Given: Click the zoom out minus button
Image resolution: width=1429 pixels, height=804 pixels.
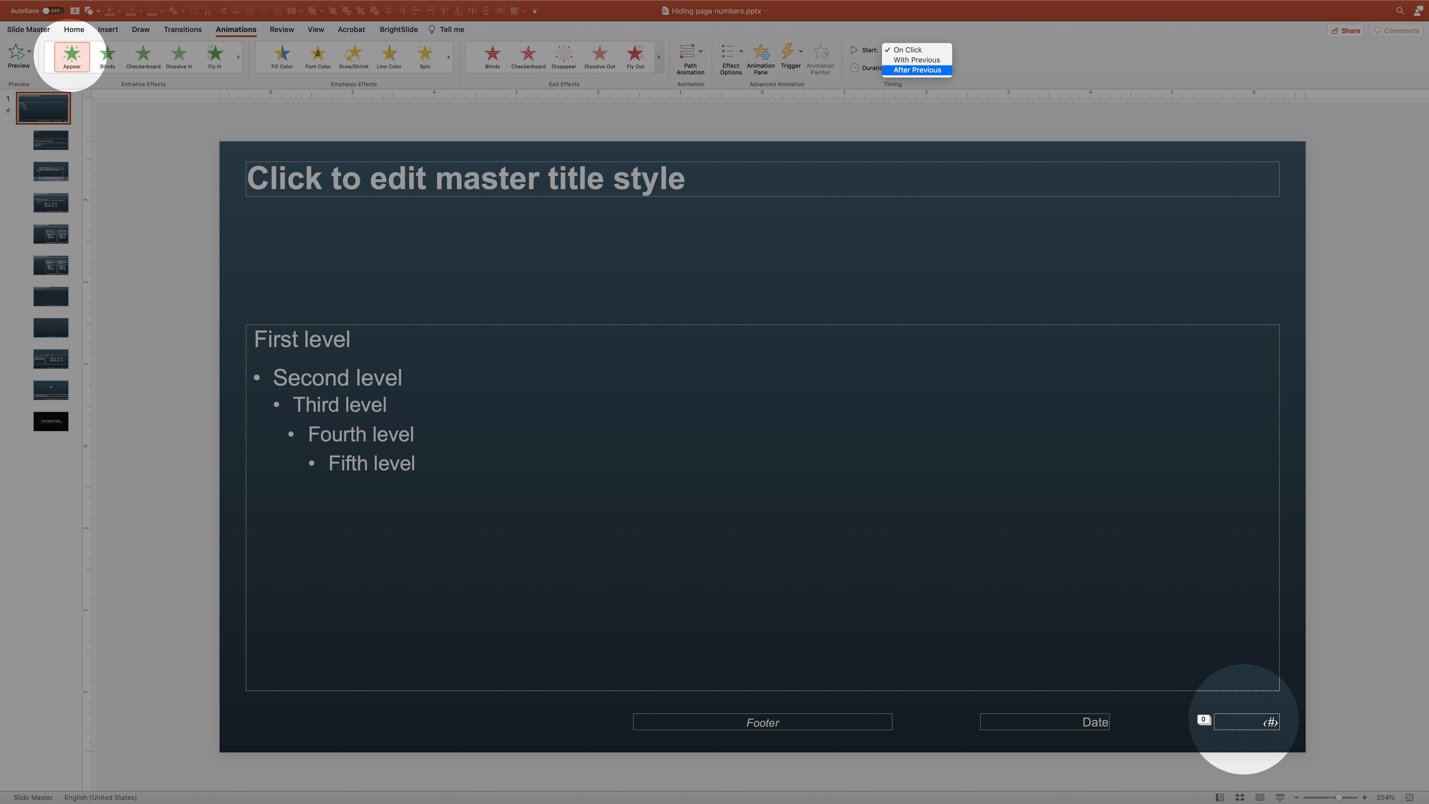Looking at the screenshot, I should 1296,797.
